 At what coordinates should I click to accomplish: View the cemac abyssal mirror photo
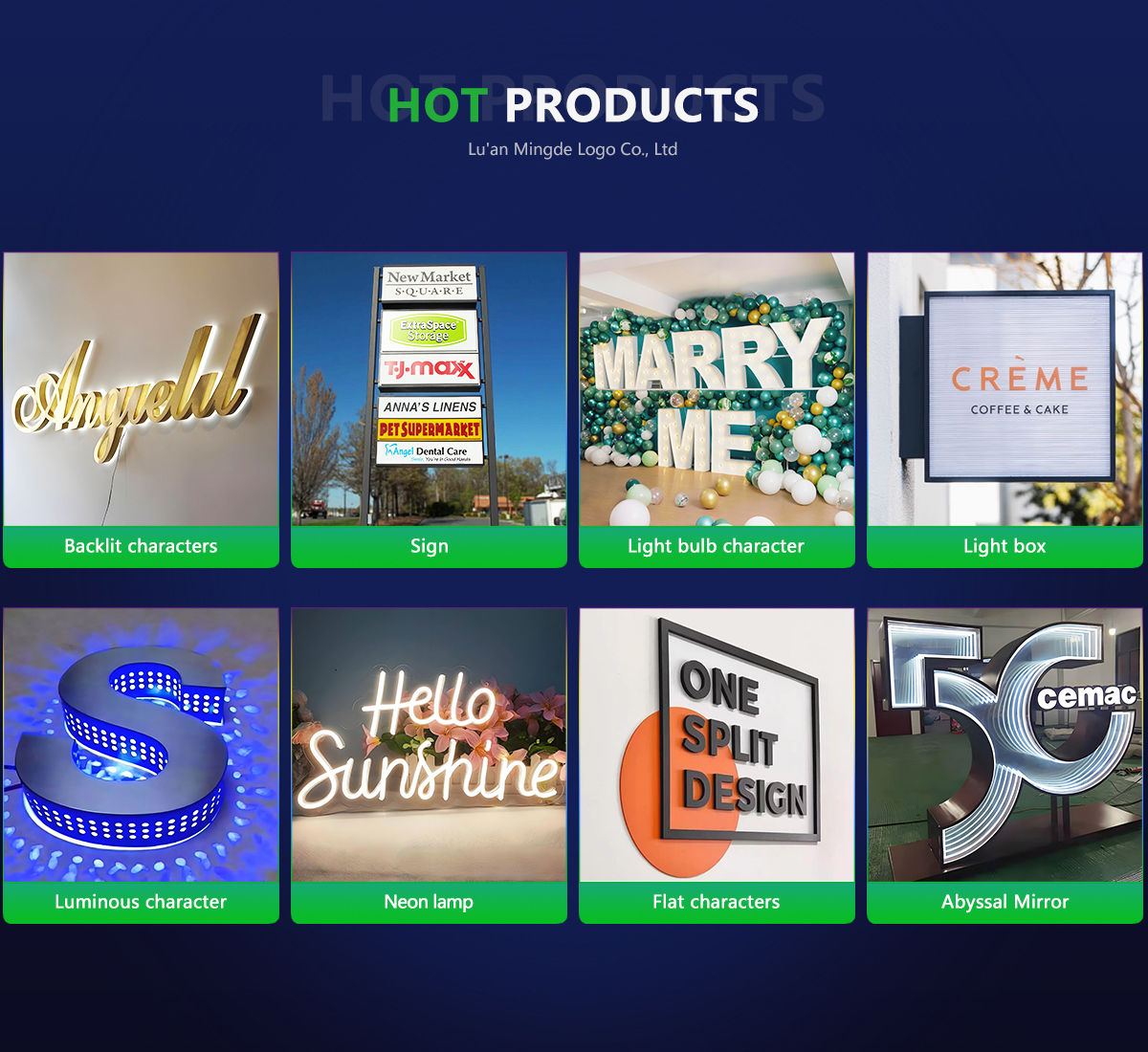(x=1004, y=745)
